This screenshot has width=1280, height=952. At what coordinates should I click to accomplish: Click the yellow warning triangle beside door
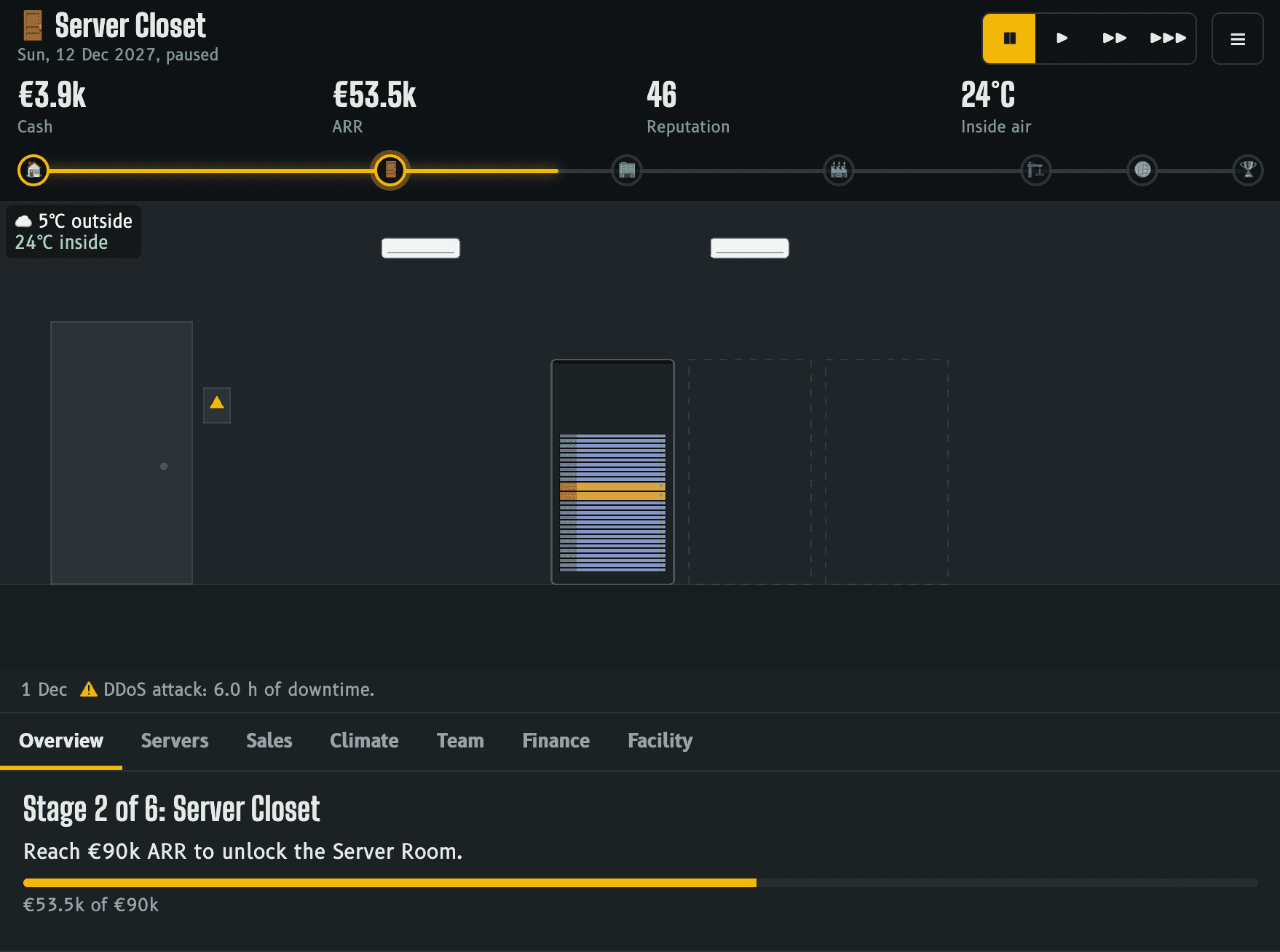point(217,405)
